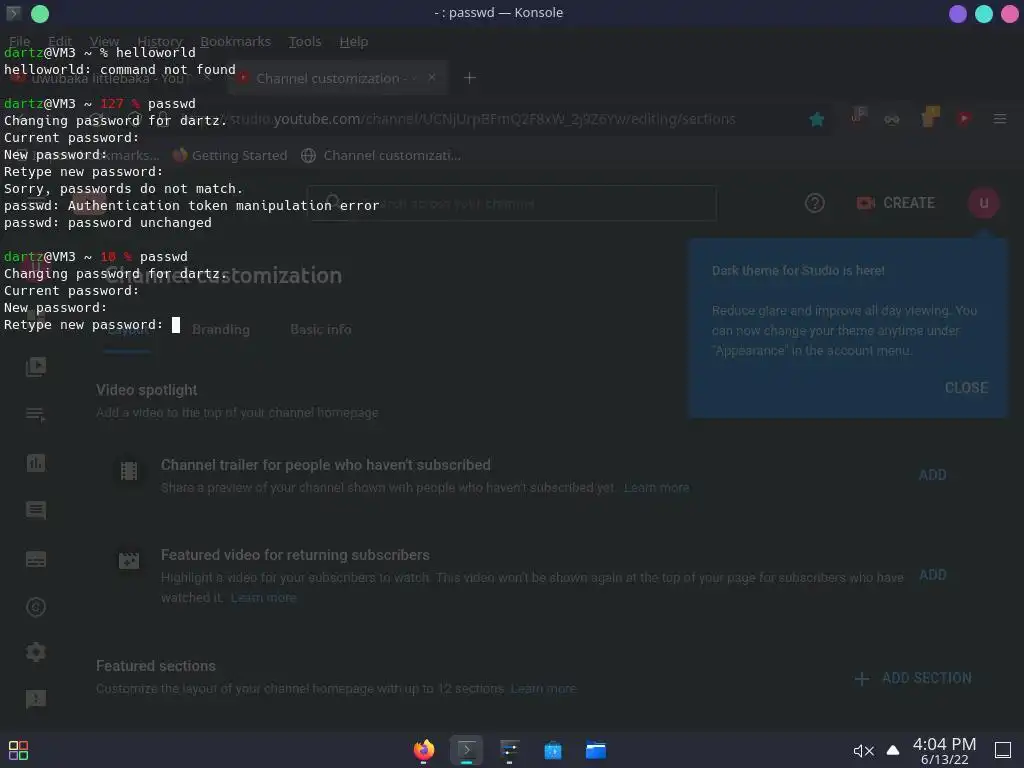Click the glasses extension icon in Firefox toolbar
Screen dimensions: 1024x768
click(891, 120)
